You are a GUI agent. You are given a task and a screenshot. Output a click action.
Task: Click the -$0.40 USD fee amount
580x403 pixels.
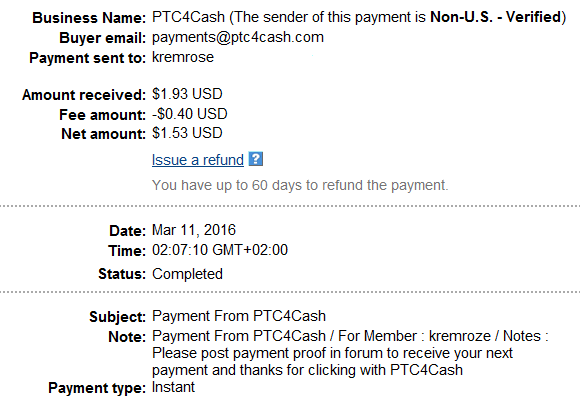tap(189, 114)
